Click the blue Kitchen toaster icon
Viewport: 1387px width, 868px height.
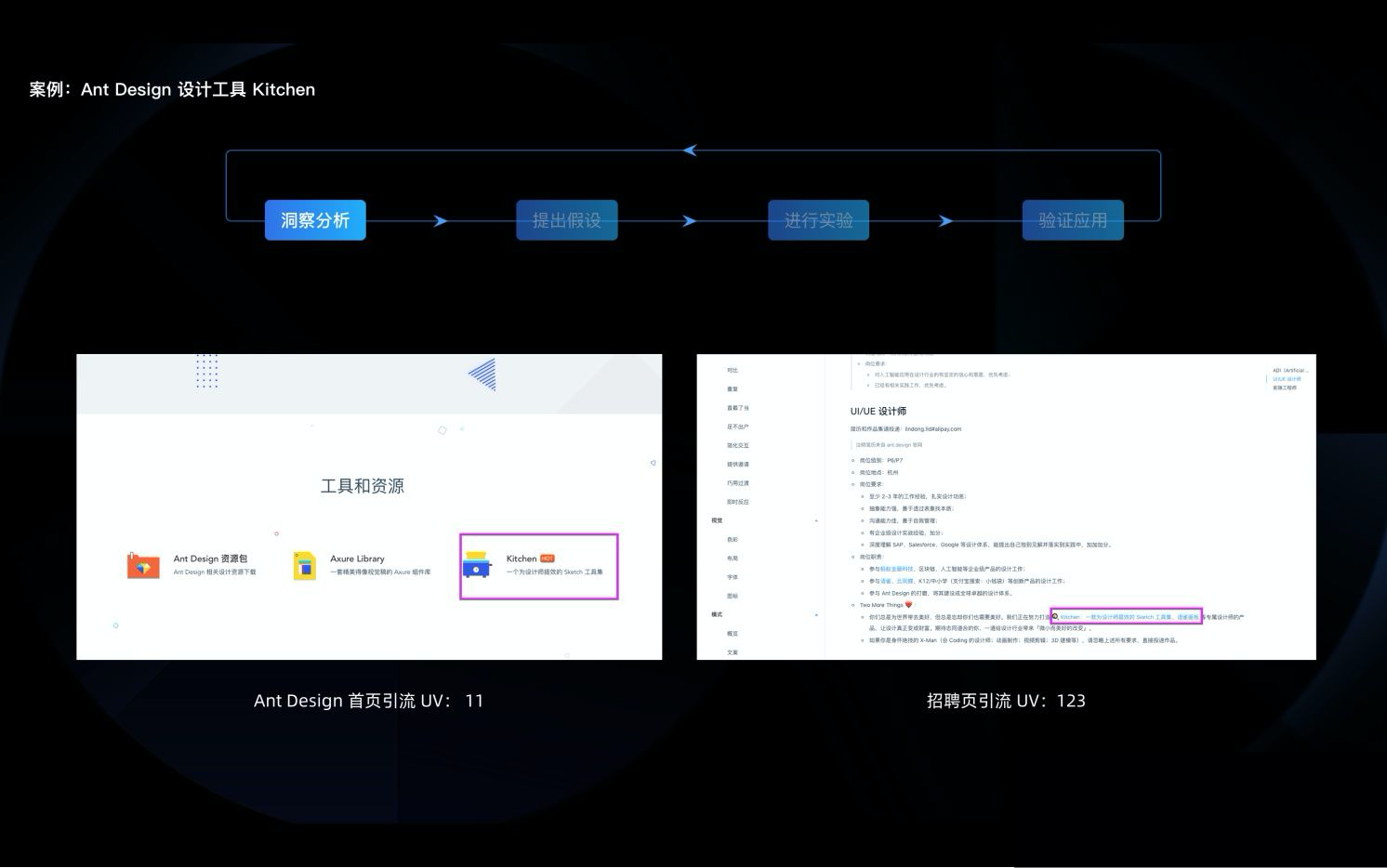476,564
